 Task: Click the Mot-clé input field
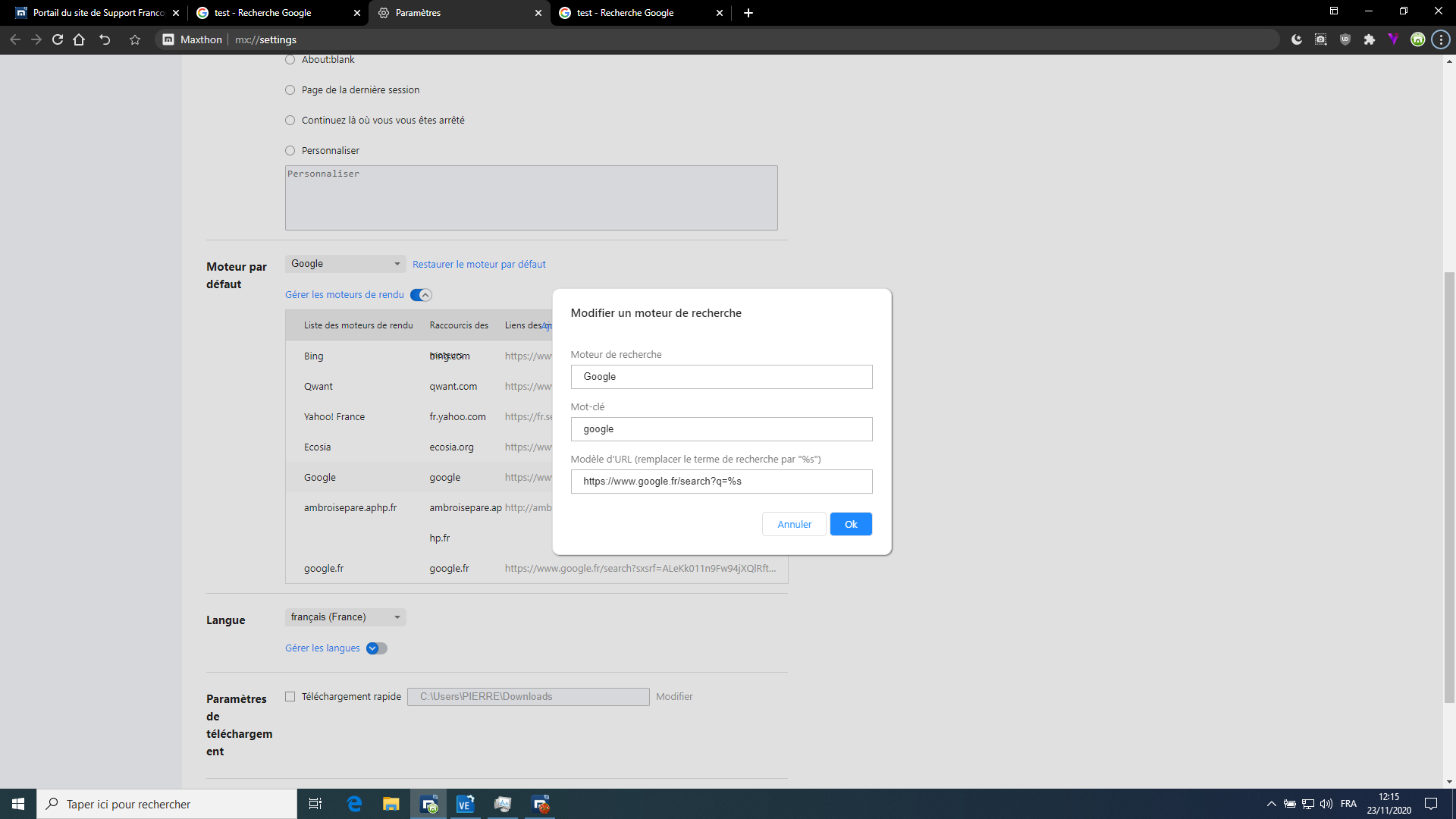tap(721, 429)
